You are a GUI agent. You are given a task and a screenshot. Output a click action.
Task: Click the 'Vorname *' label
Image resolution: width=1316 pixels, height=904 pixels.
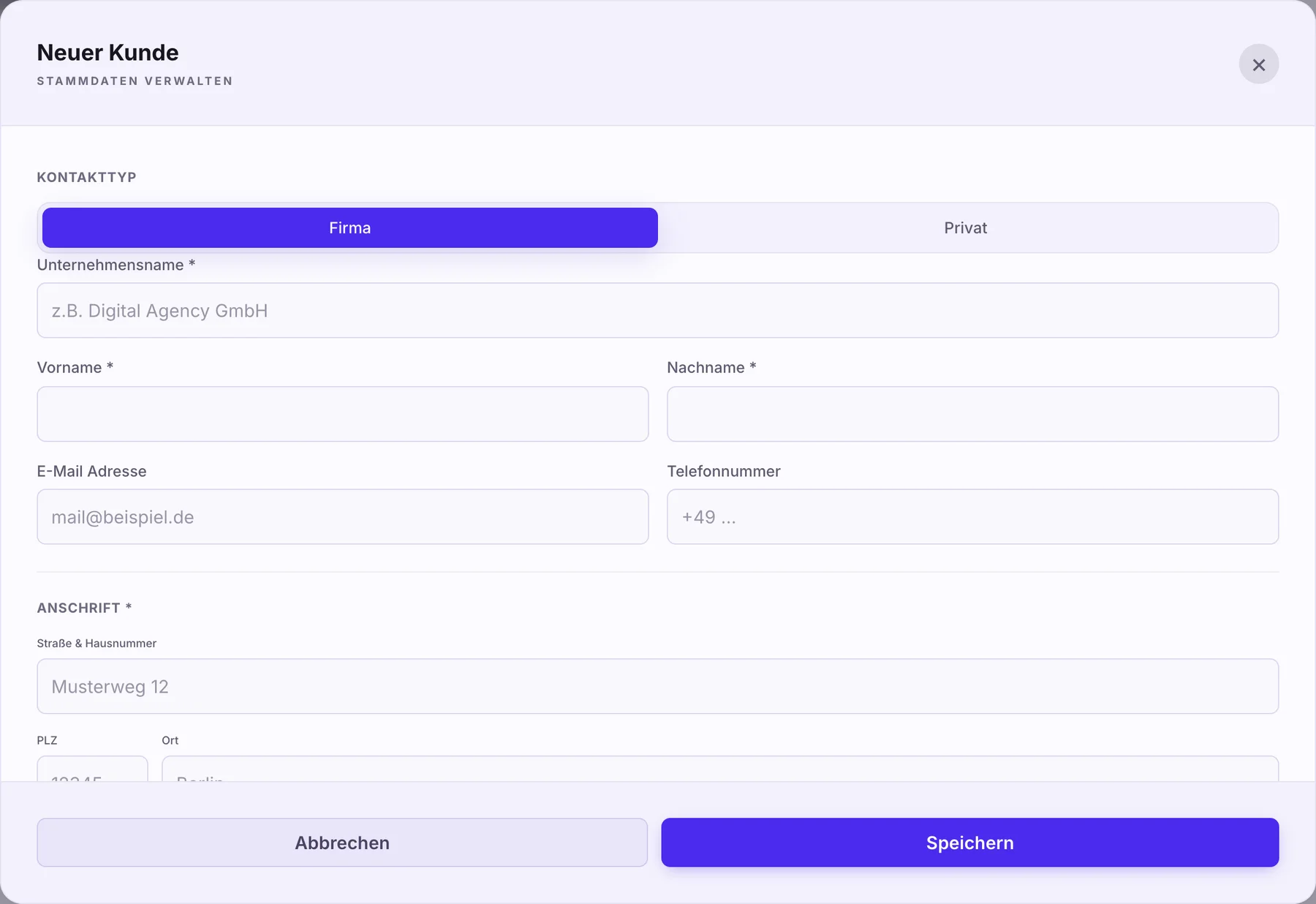click(75, 367)
